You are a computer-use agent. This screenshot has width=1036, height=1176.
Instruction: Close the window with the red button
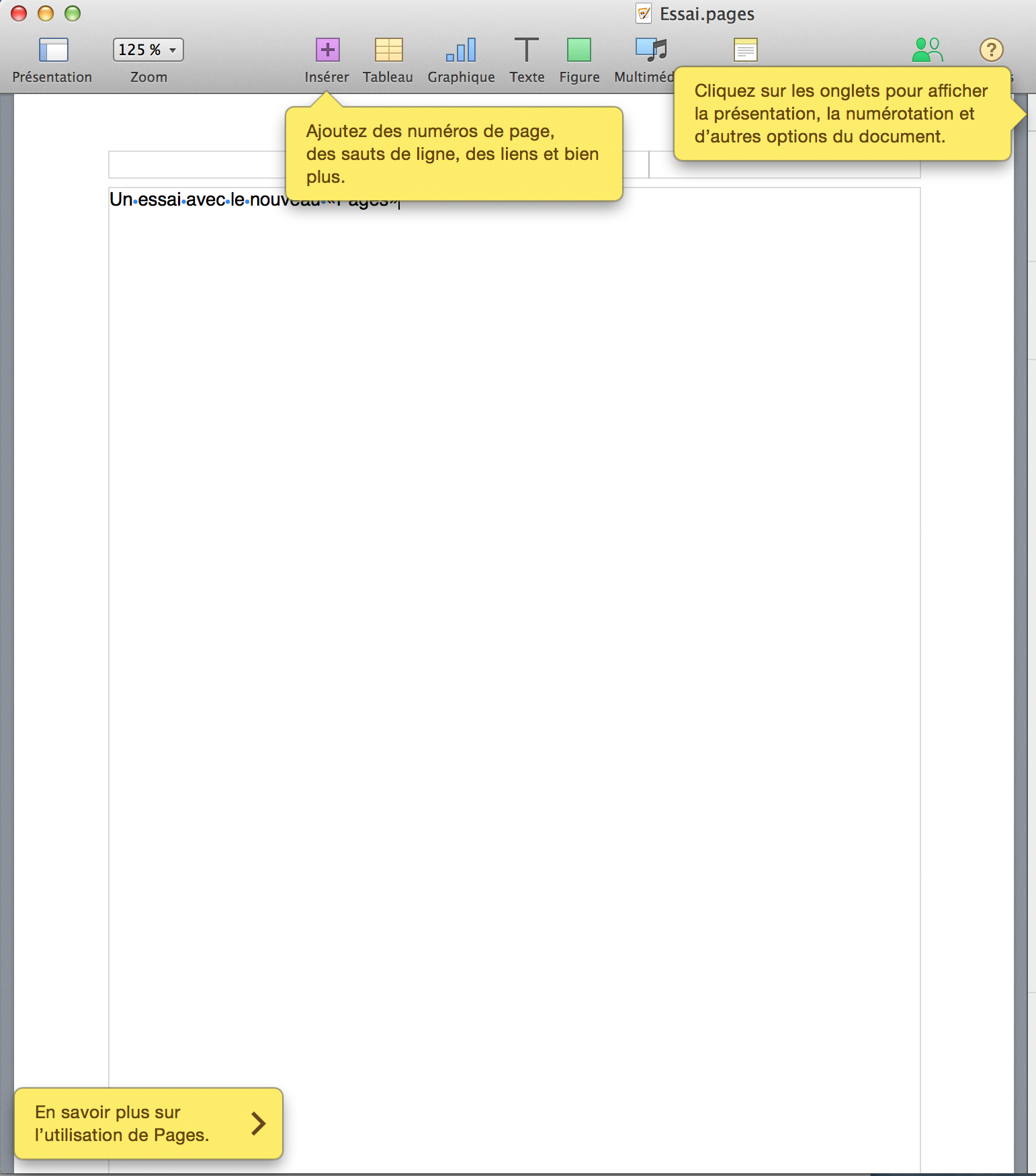19,13
